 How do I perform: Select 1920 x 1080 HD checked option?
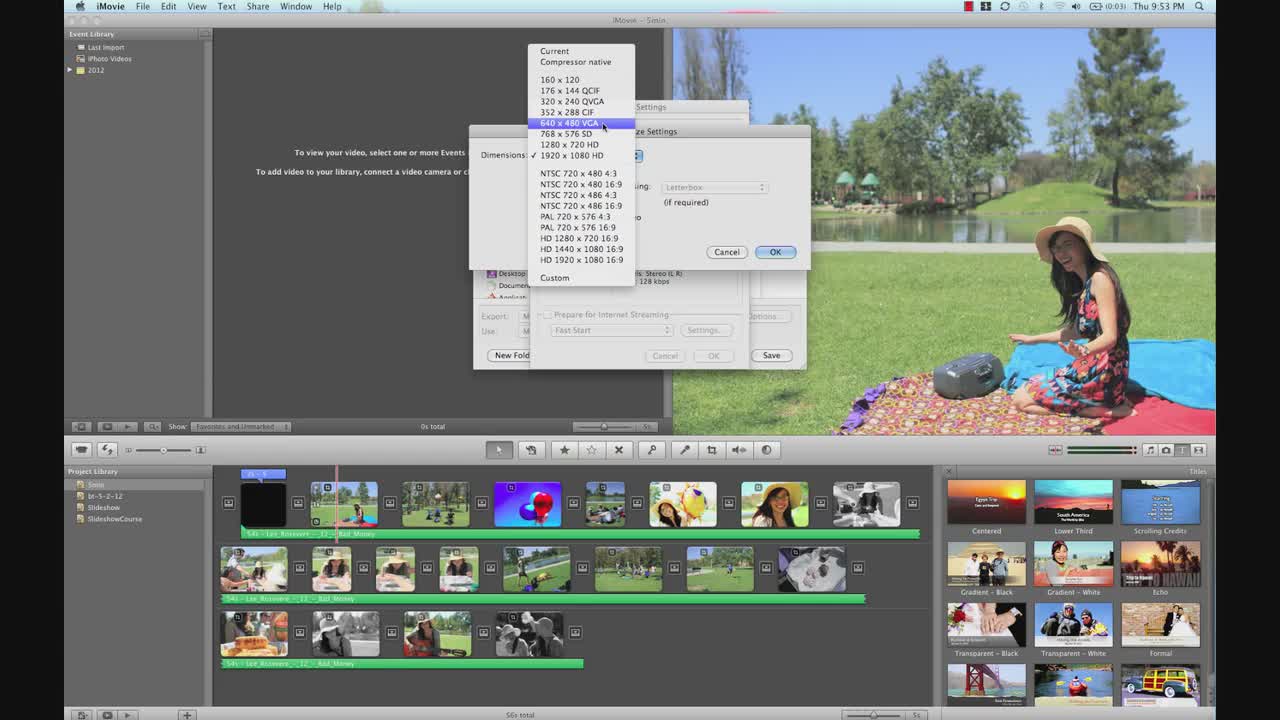coord(581,155)
